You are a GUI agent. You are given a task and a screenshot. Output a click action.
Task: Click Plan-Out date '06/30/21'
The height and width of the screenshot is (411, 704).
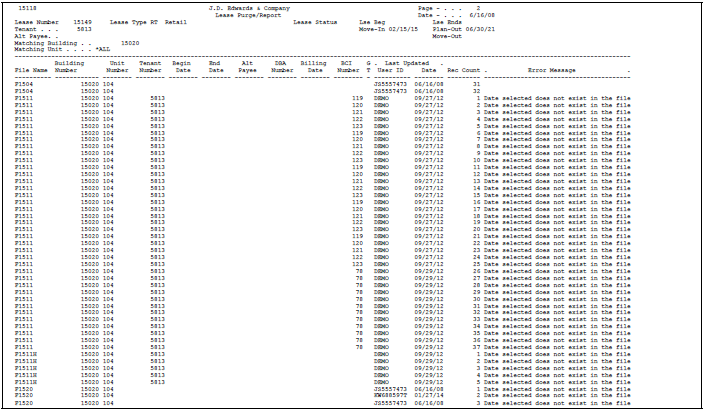[x=480, y=29]
